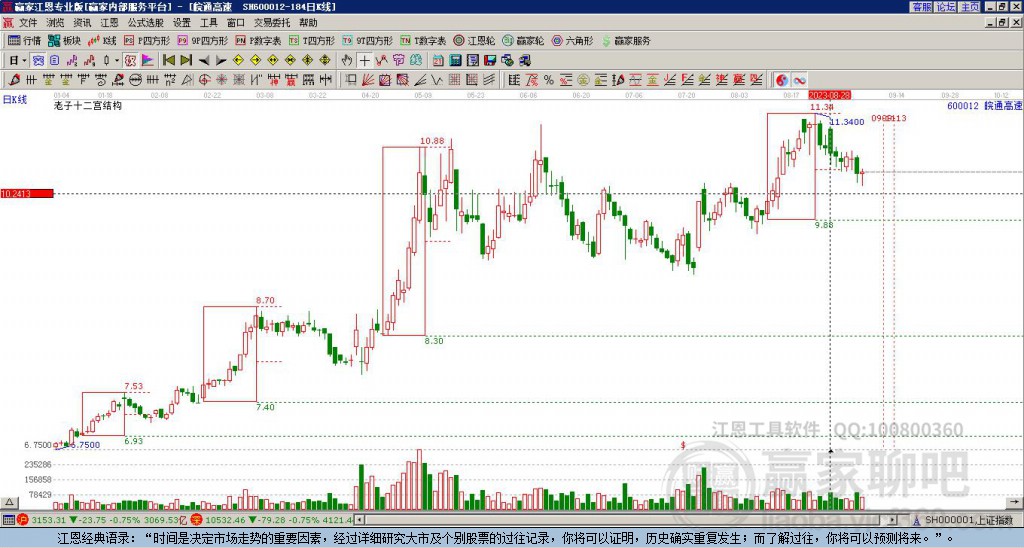The image size is (1024, 548).
Task: Click the 节 magenta toolbar icon
Action: [x=398, y=60]
